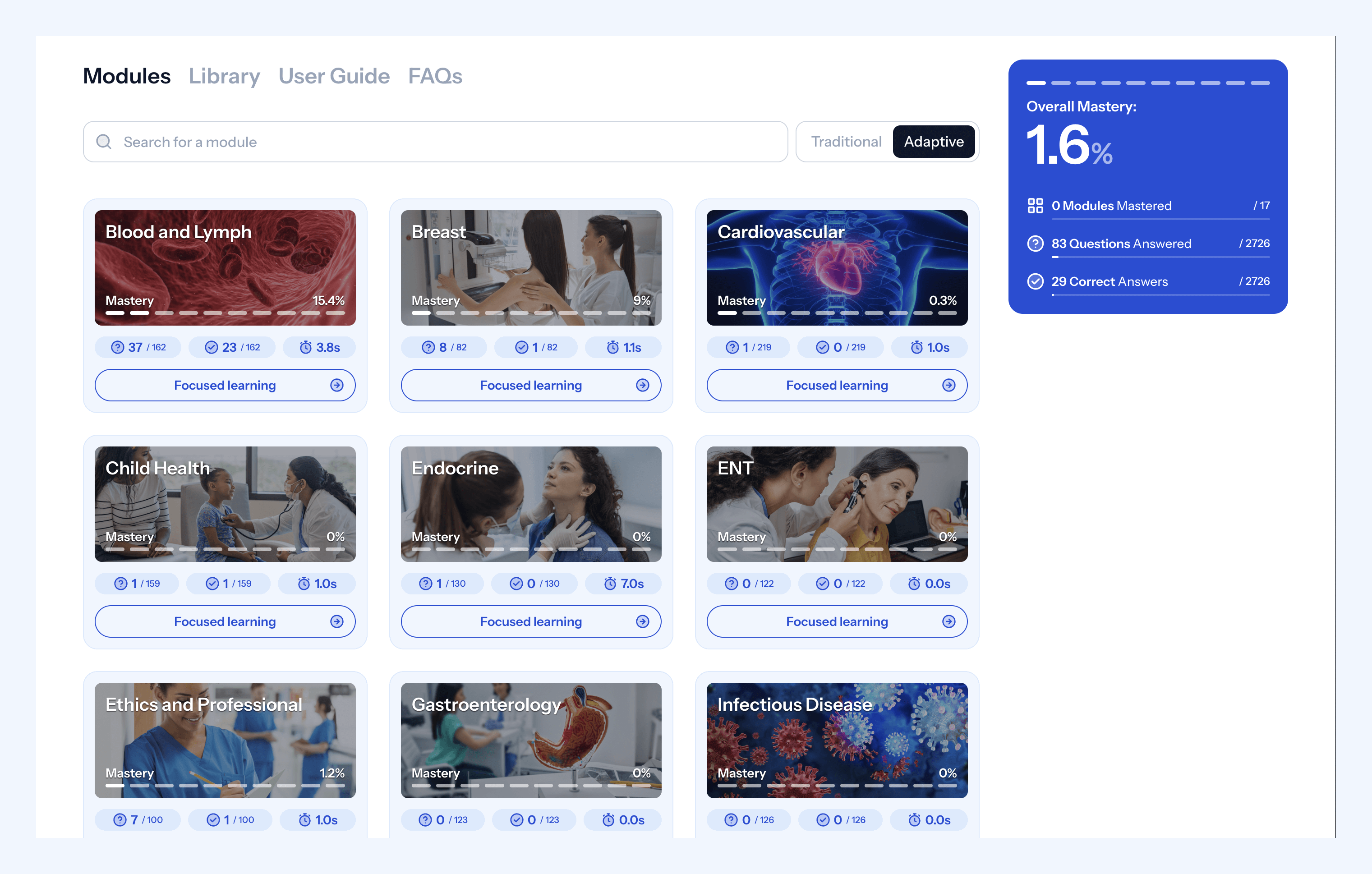This screenshot has width=1372, height=874.
Task: Click the Questions Answered icon in summary panel
Action: [1035, 244]
